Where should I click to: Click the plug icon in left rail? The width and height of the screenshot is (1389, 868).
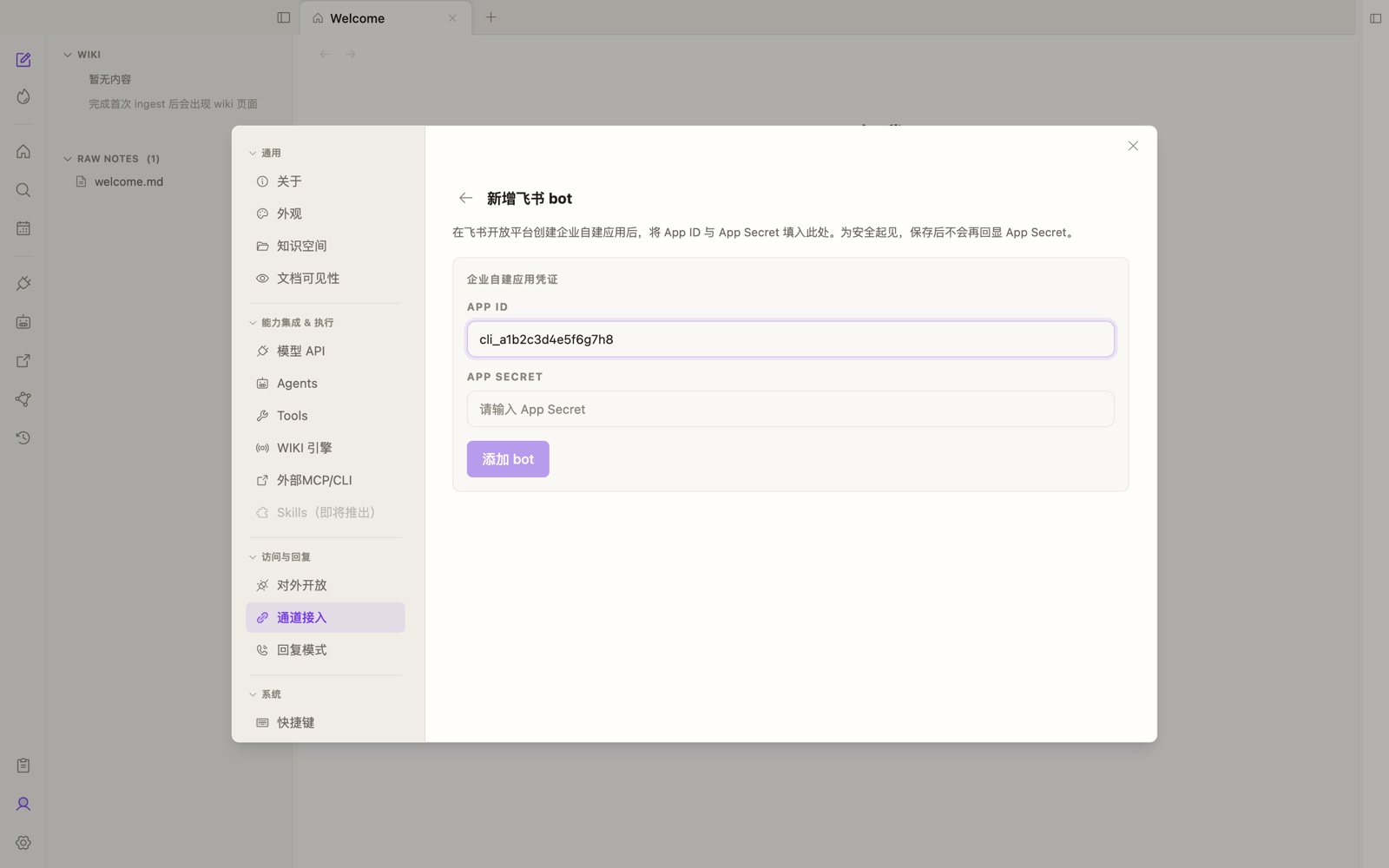[x=23, y=284]
